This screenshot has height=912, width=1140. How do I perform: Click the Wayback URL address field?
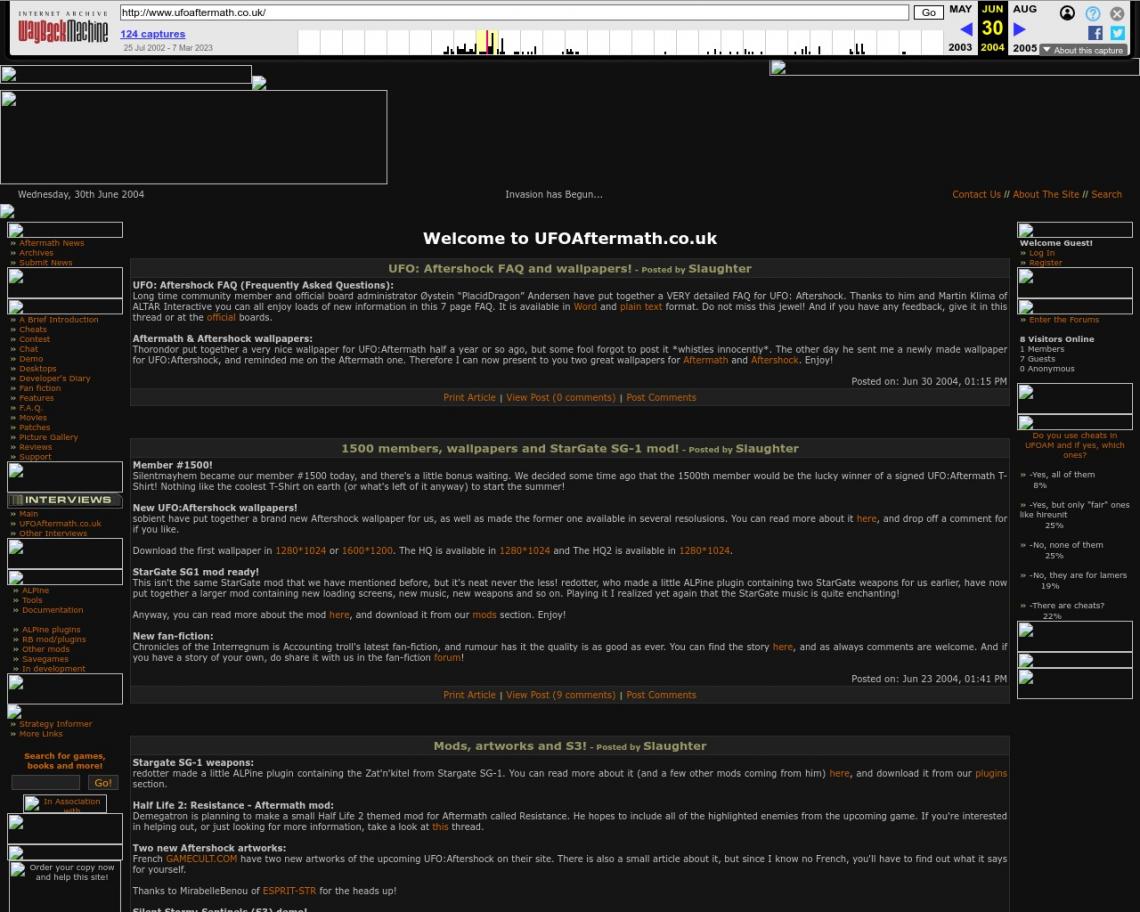pos(514,12)
